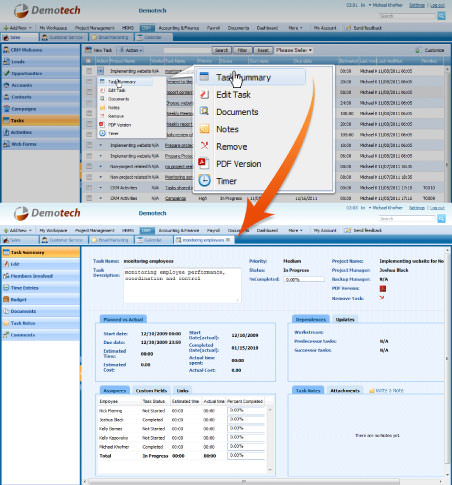Screen dimensions: 452x485
Task: Open Edit in the task sidebar
Action: [x=40, y=264]
